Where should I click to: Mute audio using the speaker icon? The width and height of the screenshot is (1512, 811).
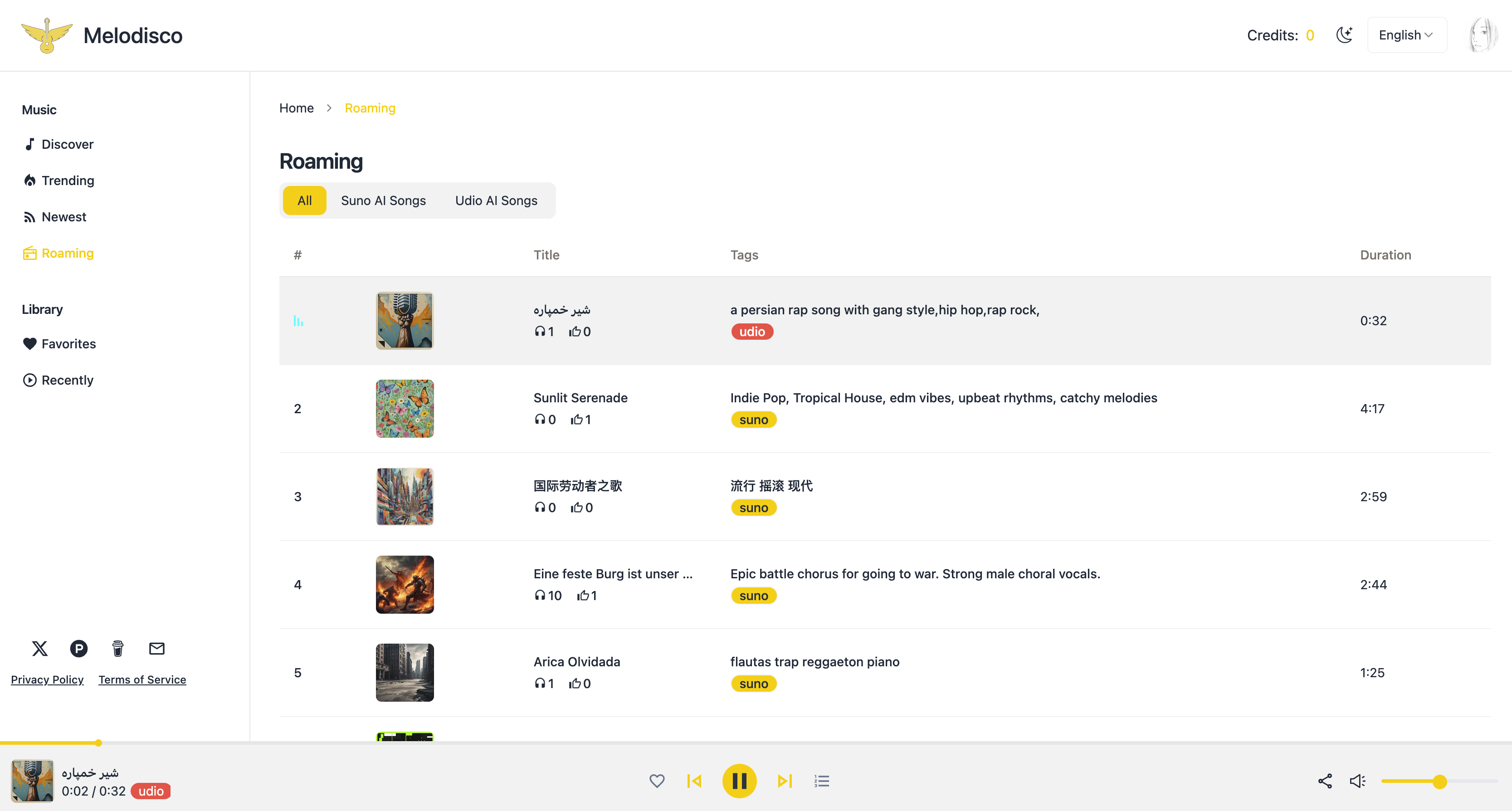coord(1357,781)
